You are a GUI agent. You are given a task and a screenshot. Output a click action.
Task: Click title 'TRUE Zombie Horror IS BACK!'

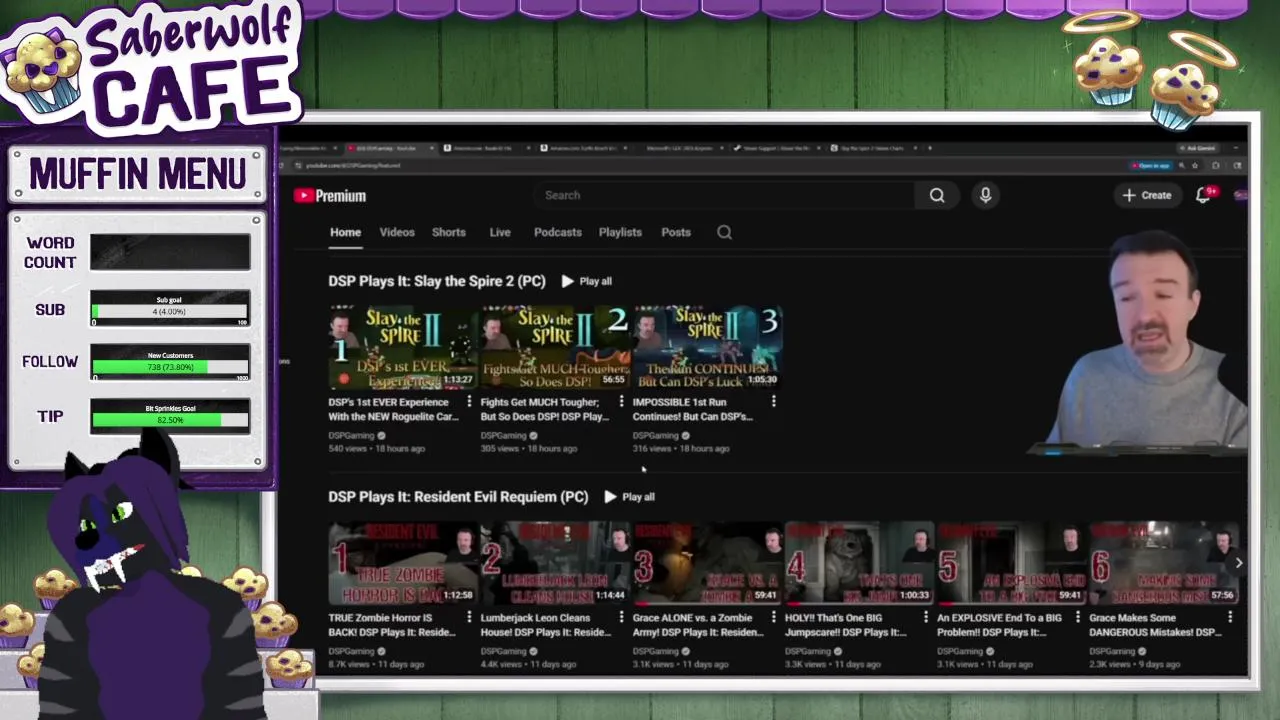(x=393, y=625)
